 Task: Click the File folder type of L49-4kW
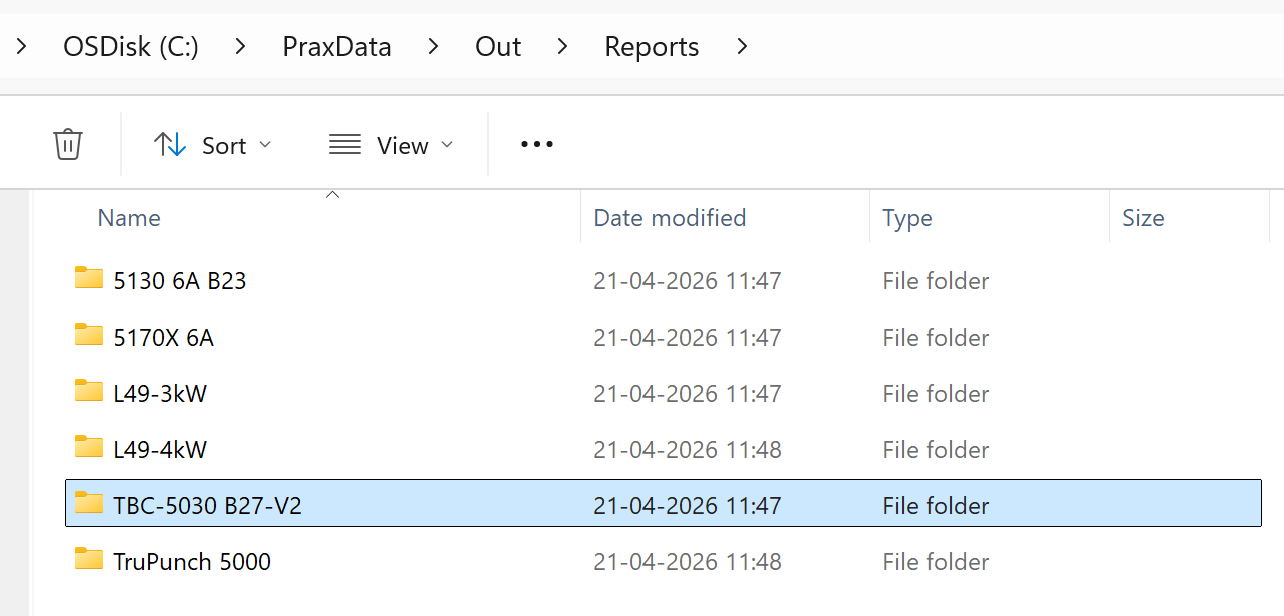[936, 450]
